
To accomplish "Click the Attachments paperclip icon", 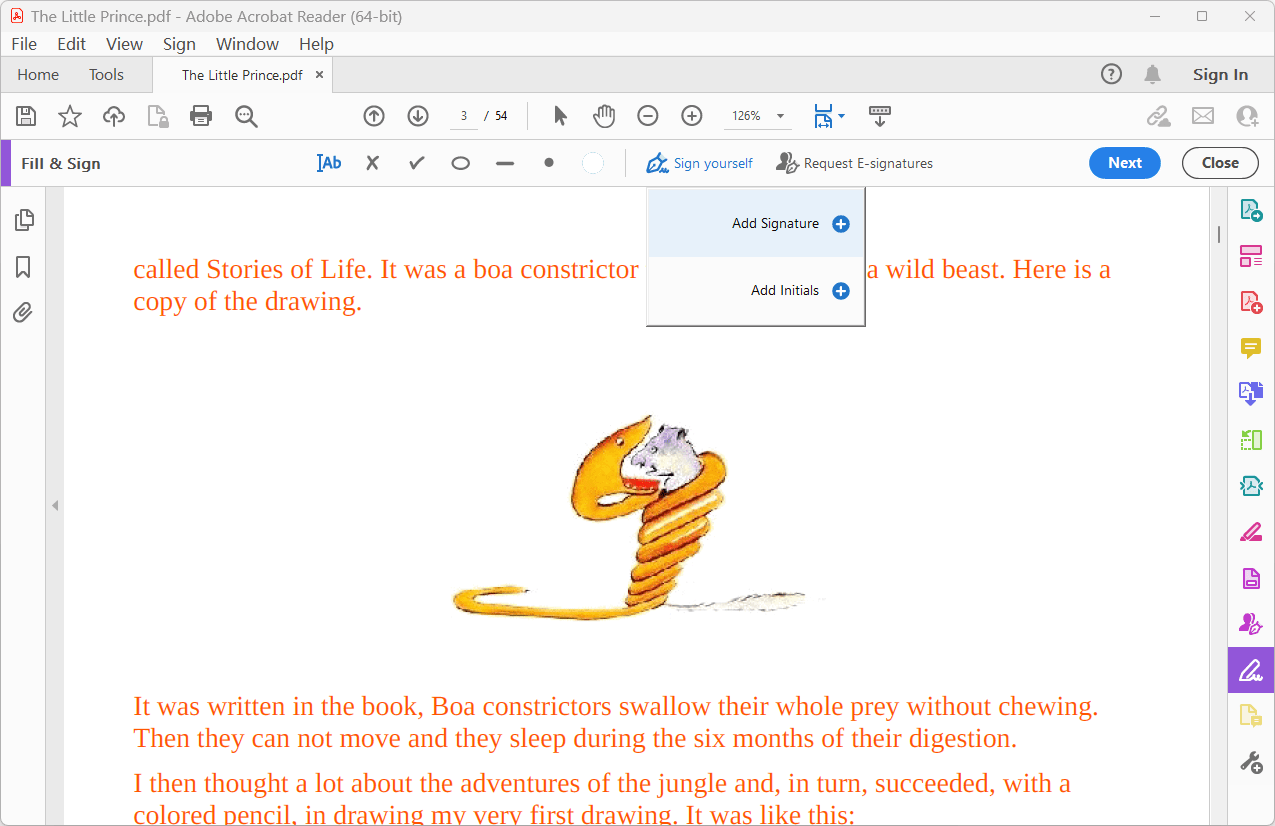I will pyautogui.click(x=22, y=312).
